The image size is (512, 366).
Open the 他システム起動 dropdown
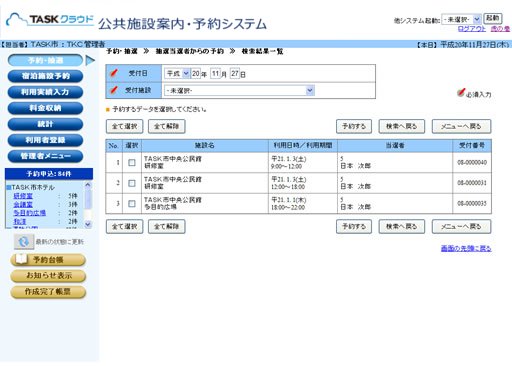click(x=461, y=19)
